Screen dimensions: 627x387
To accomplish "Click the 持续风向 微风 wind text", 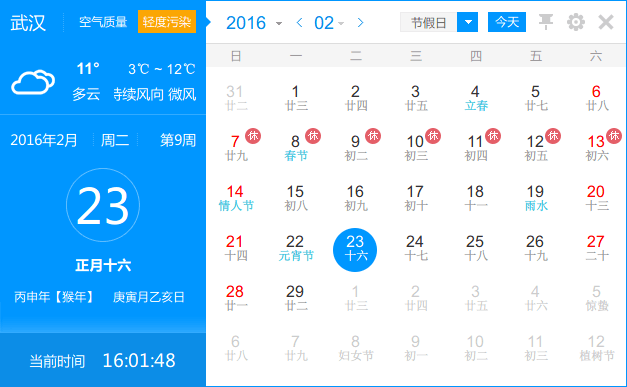I will point(154,94).
